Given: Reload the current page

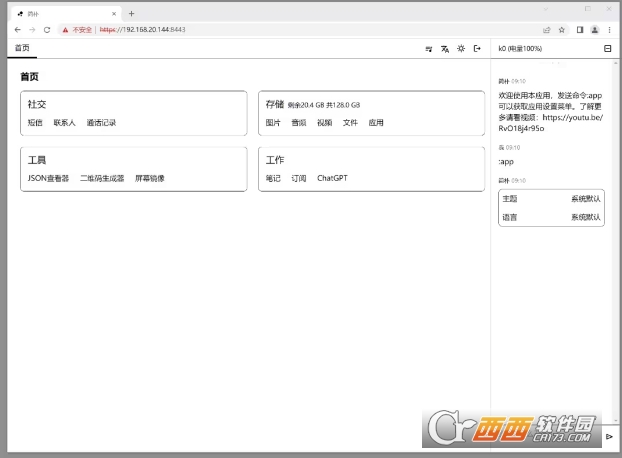Looking at the screenshot, I should click(47, 30).
